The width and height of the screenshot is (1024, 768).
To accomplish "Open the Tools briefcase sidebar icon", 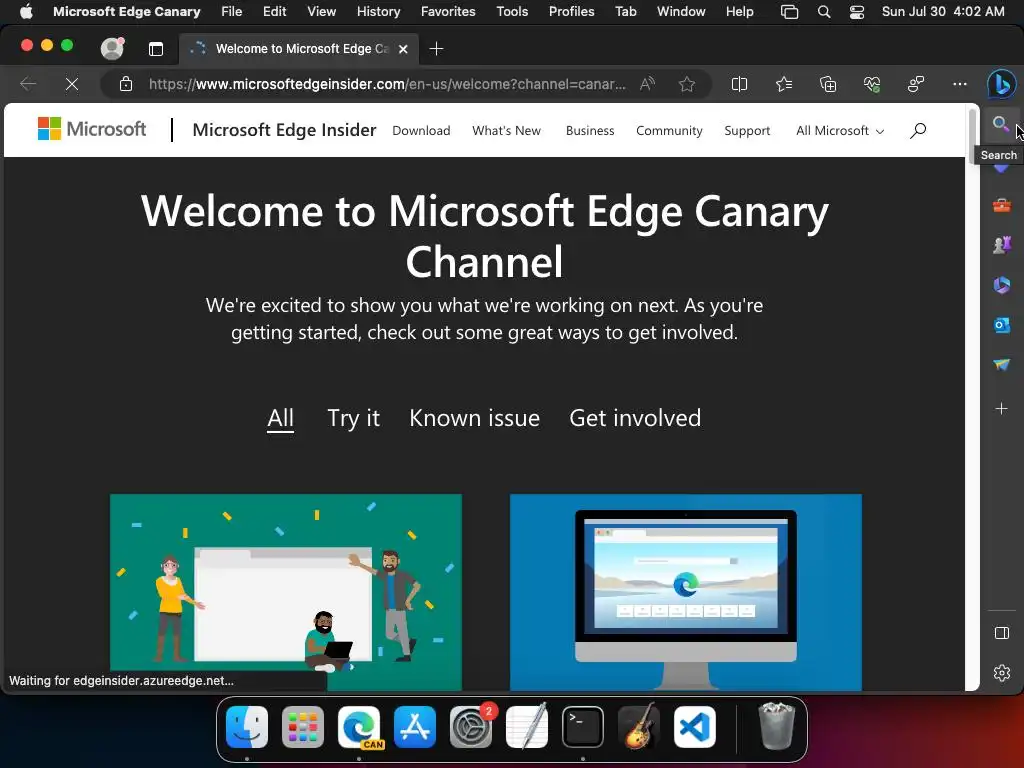I will (1001, 206).
